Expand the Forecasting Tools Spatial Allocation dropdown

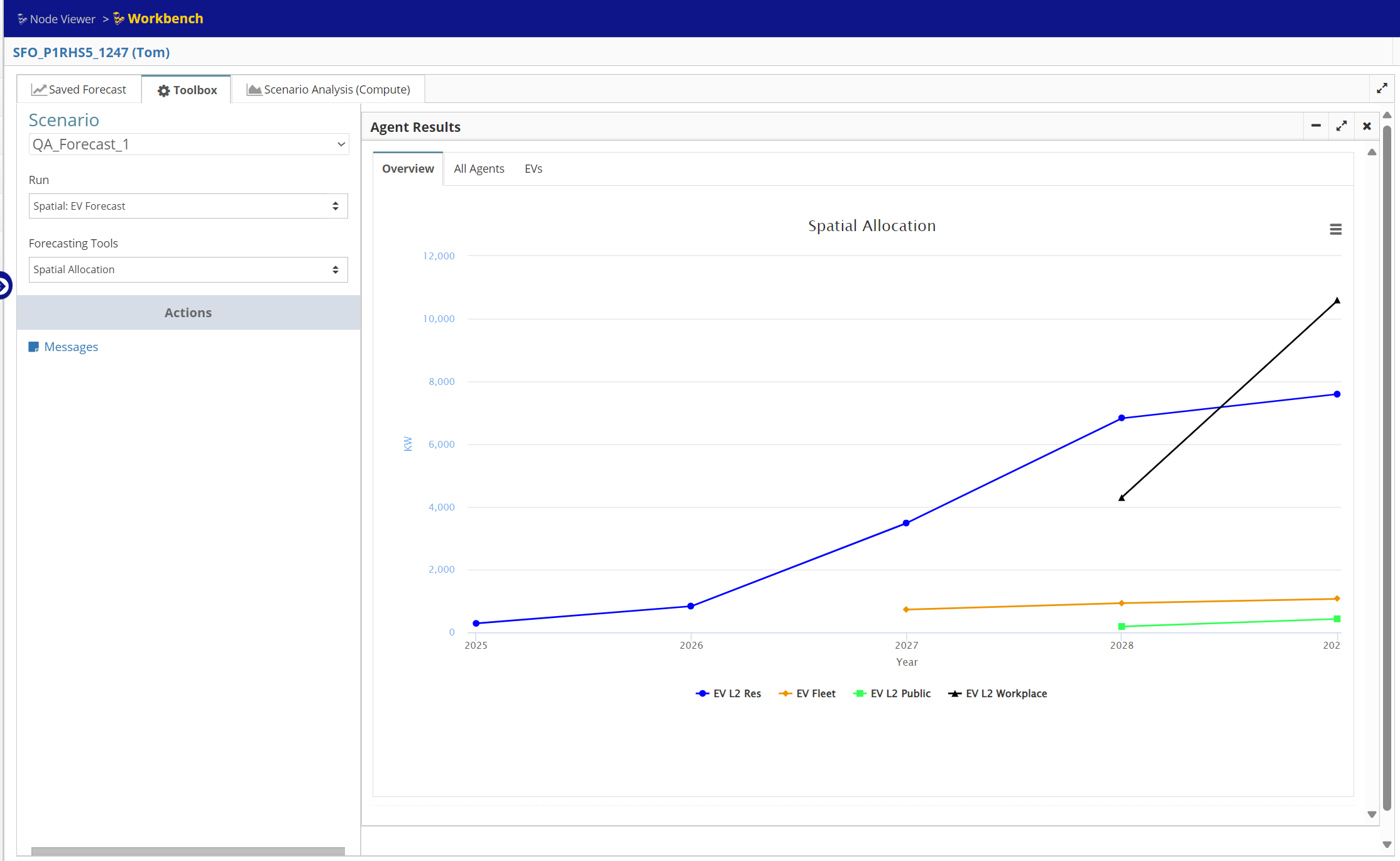tap(188, 269)
